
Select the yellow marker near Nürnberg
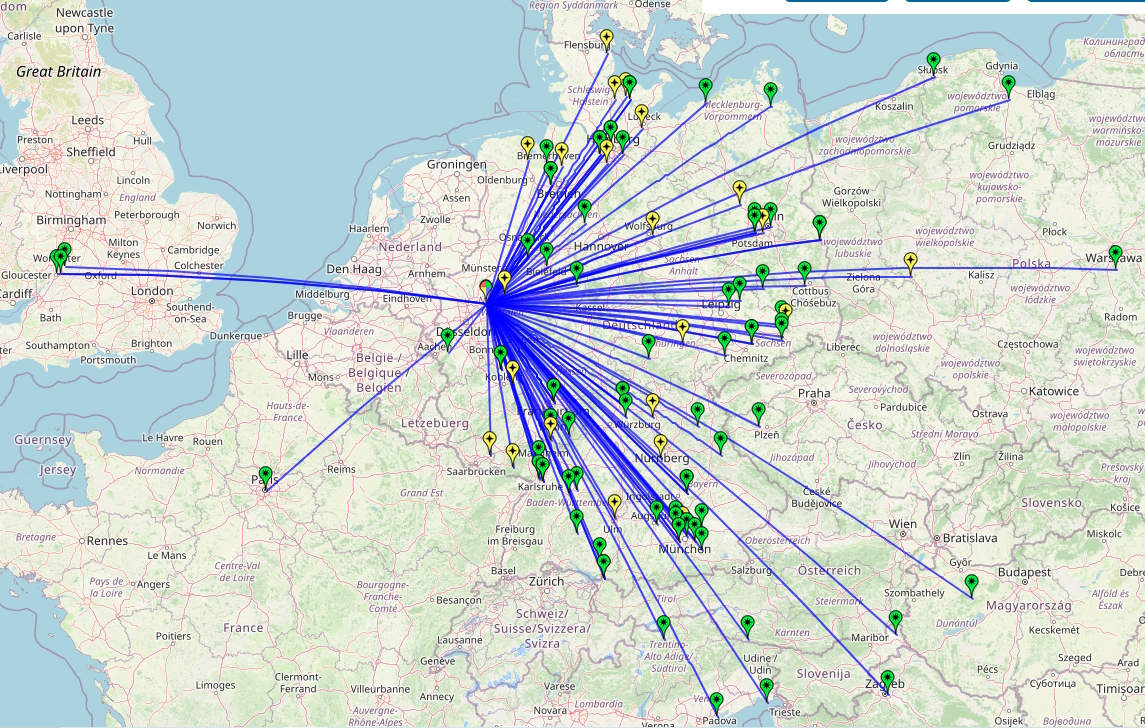tap(660, 443)
